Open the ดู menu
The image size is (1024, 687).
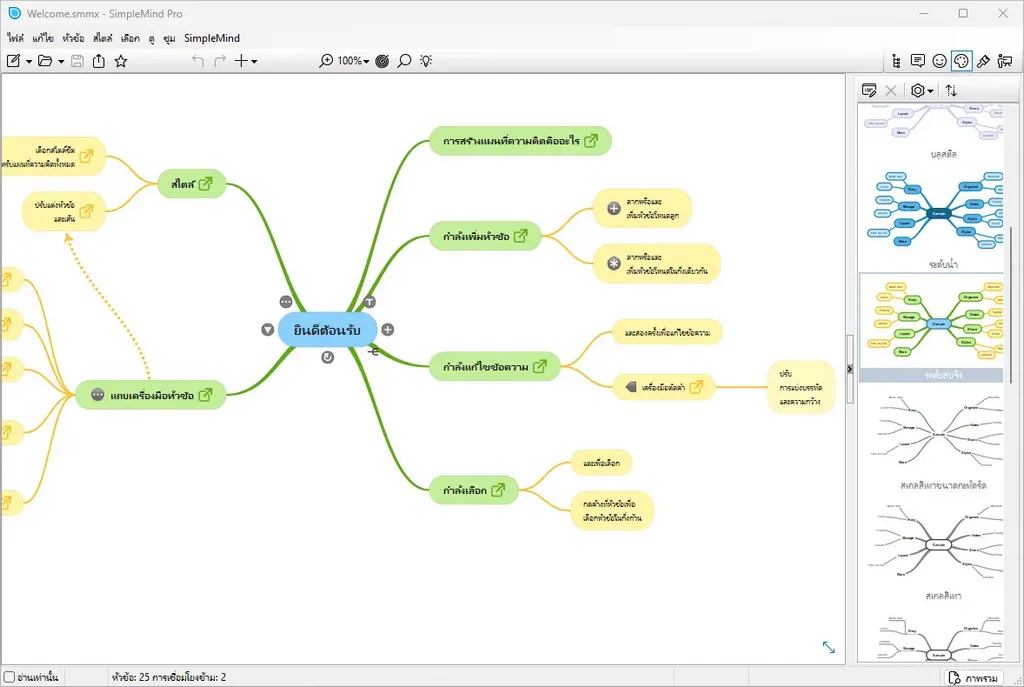152,38
